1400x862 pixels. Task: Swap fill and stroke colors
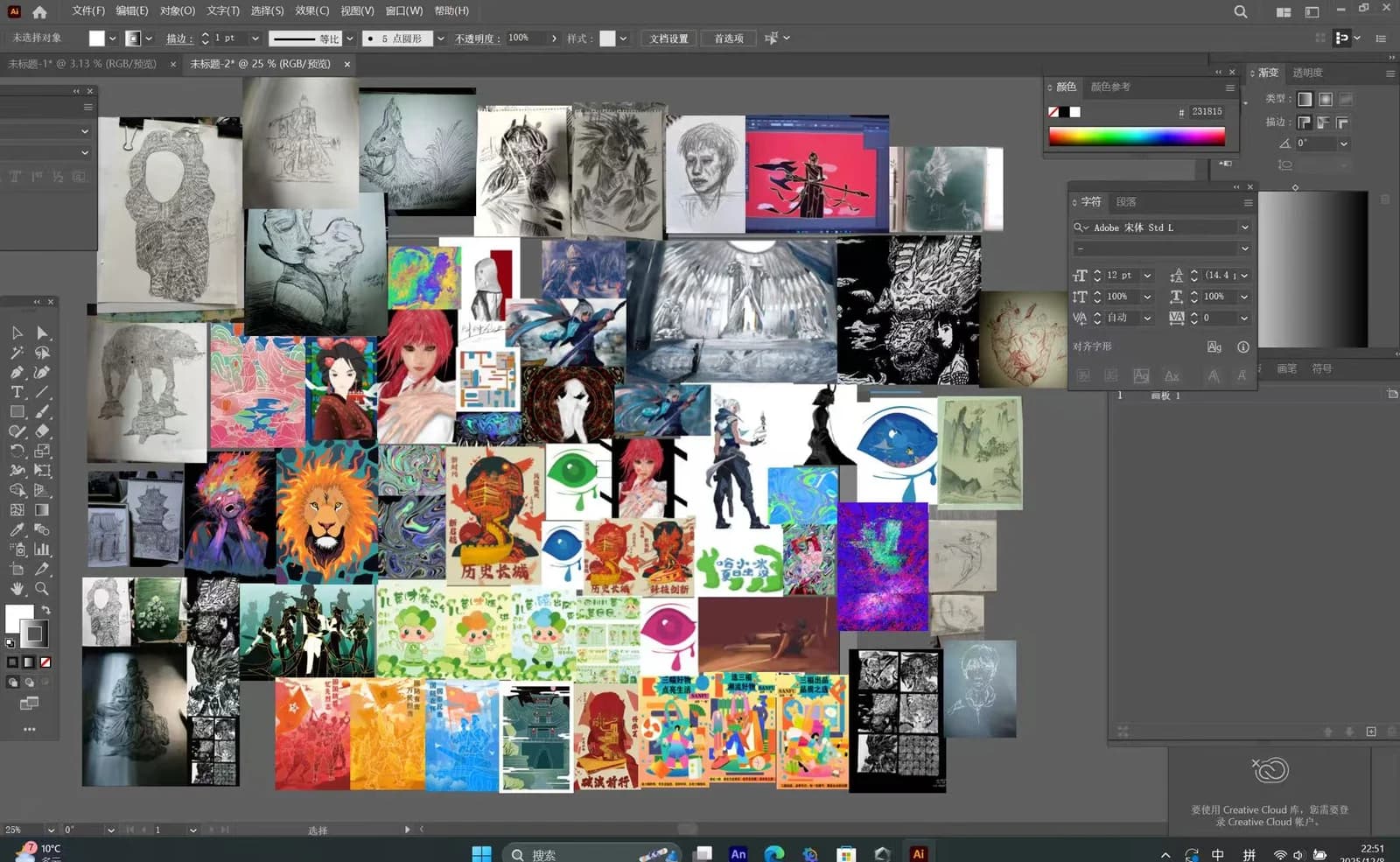click(x=45, y=610)
